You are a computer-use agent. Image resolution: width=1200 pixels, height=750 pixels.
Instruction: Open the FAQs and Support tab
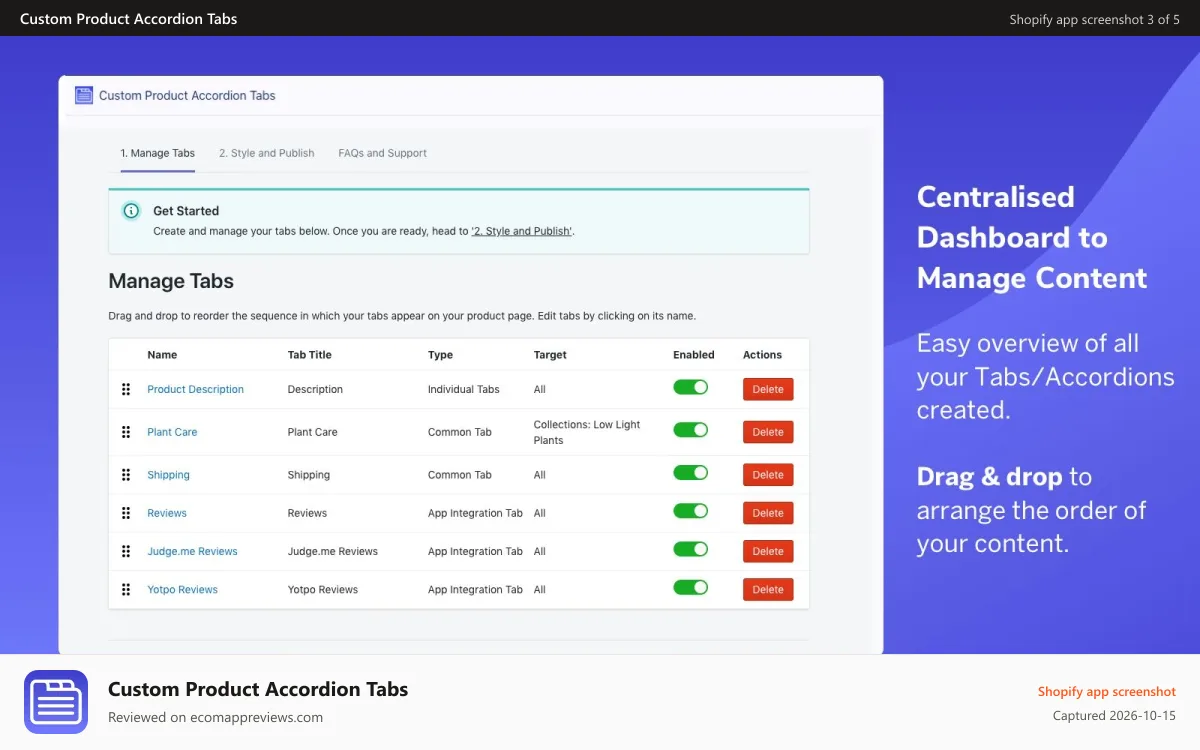tap(382, 153)
